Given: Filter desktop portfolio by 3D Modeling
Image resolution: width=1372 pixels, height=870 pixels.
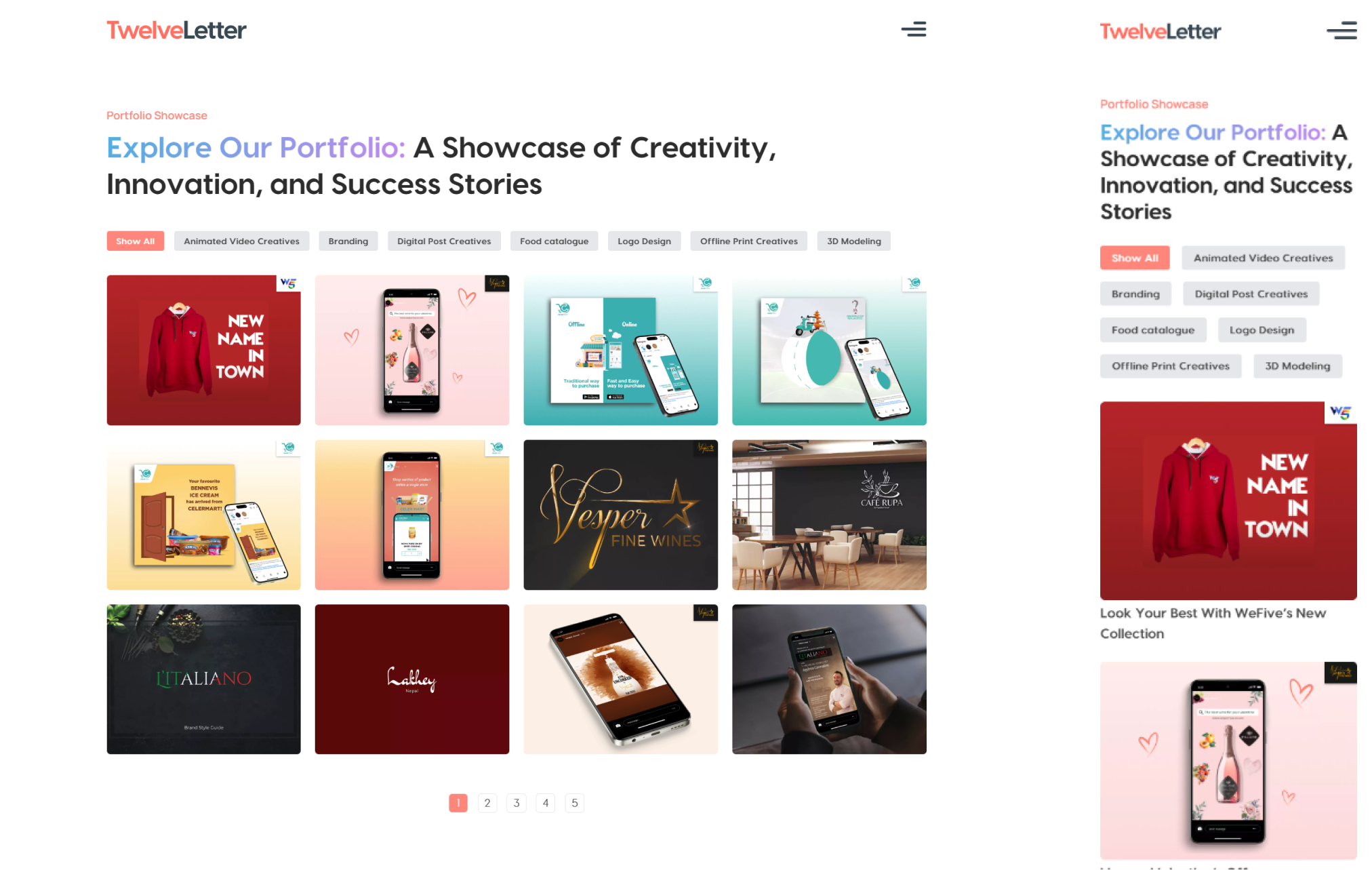Looking at the screenshot, I should click(853, 241).
